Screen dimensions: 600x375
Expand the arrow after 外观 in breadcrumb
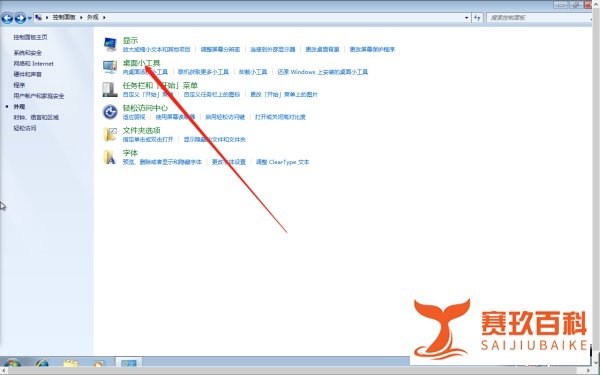point(104,17)
